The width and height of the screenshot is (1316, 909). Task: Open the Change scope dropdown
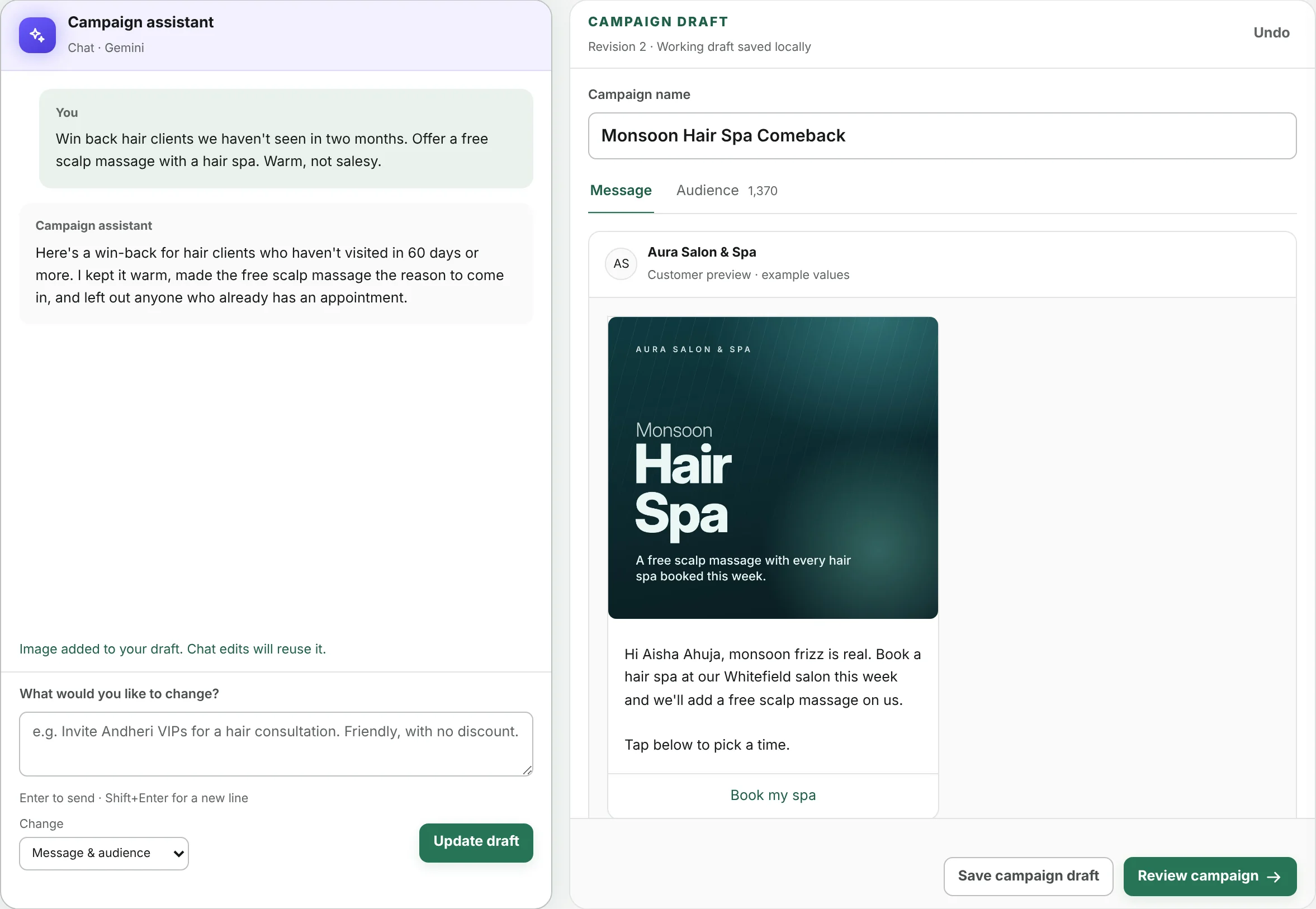click(103, 853)
